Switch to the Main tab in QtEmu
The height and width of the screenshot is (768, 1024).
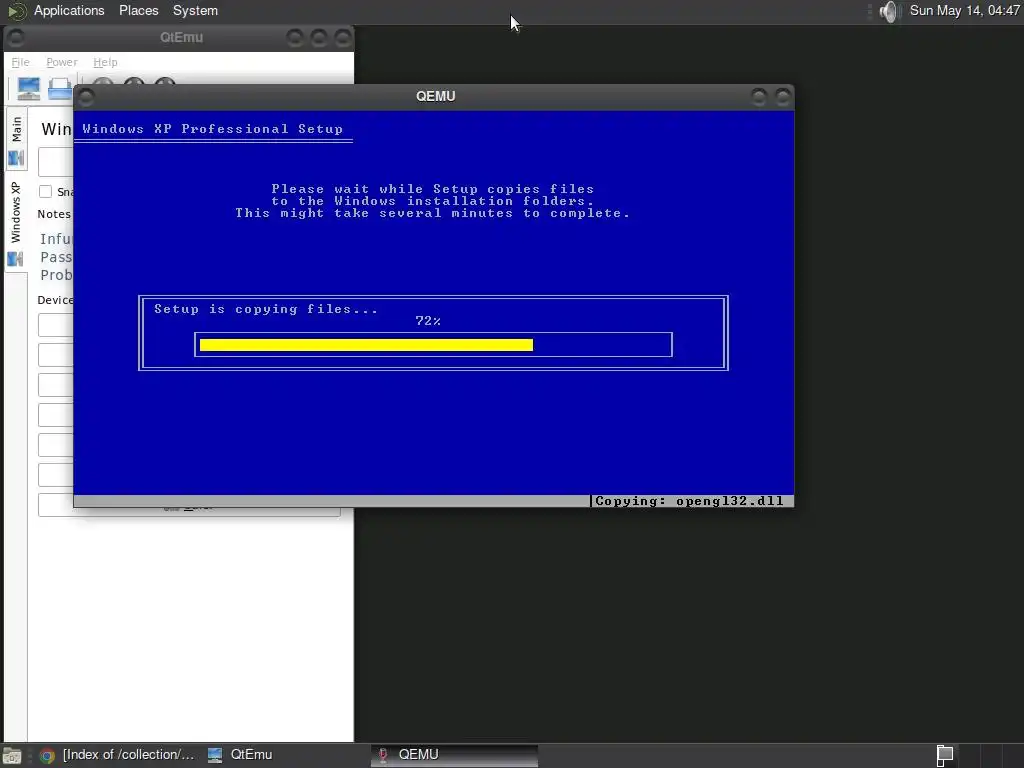tap(16, 141)
